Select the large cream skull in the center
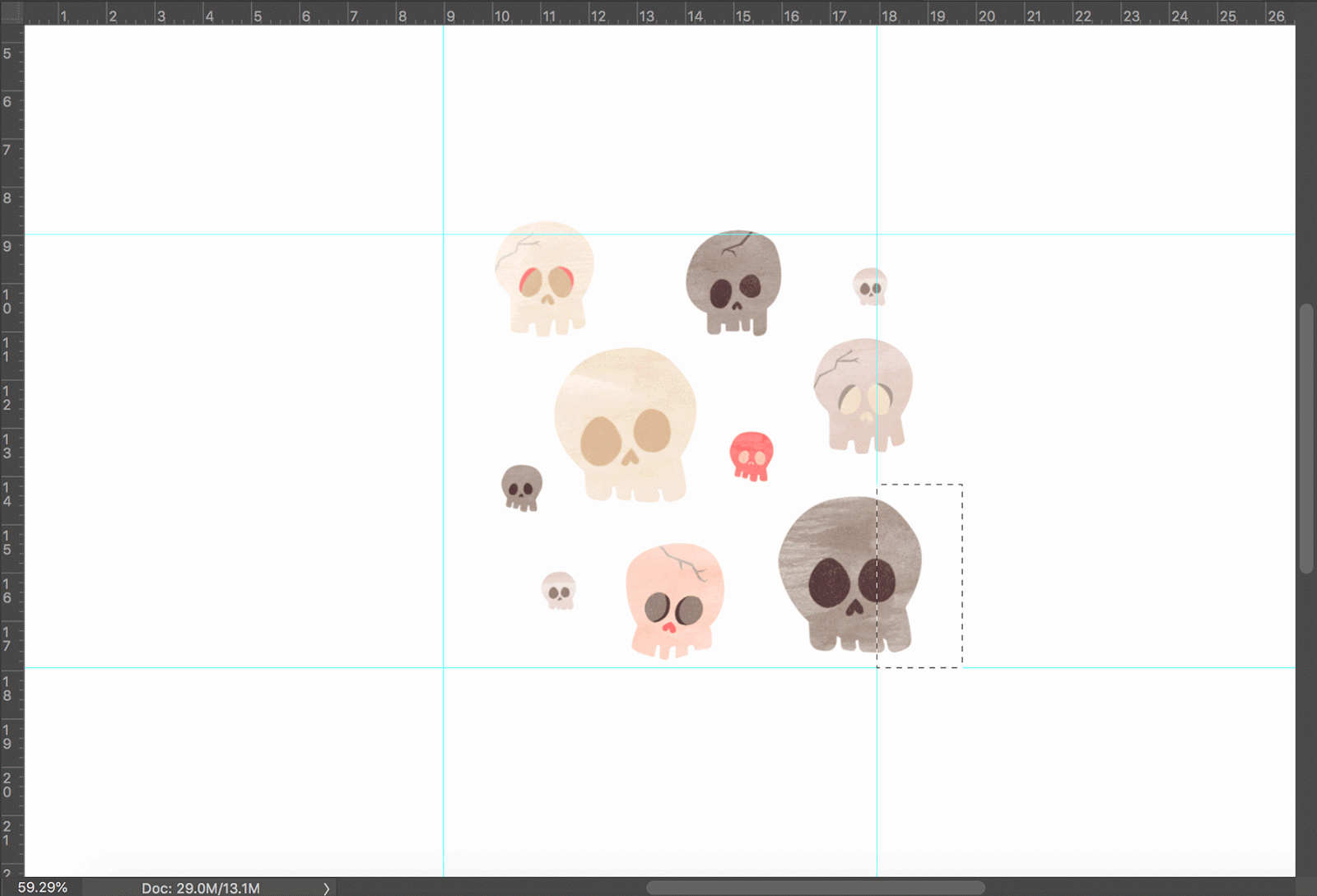 (627, 420)
